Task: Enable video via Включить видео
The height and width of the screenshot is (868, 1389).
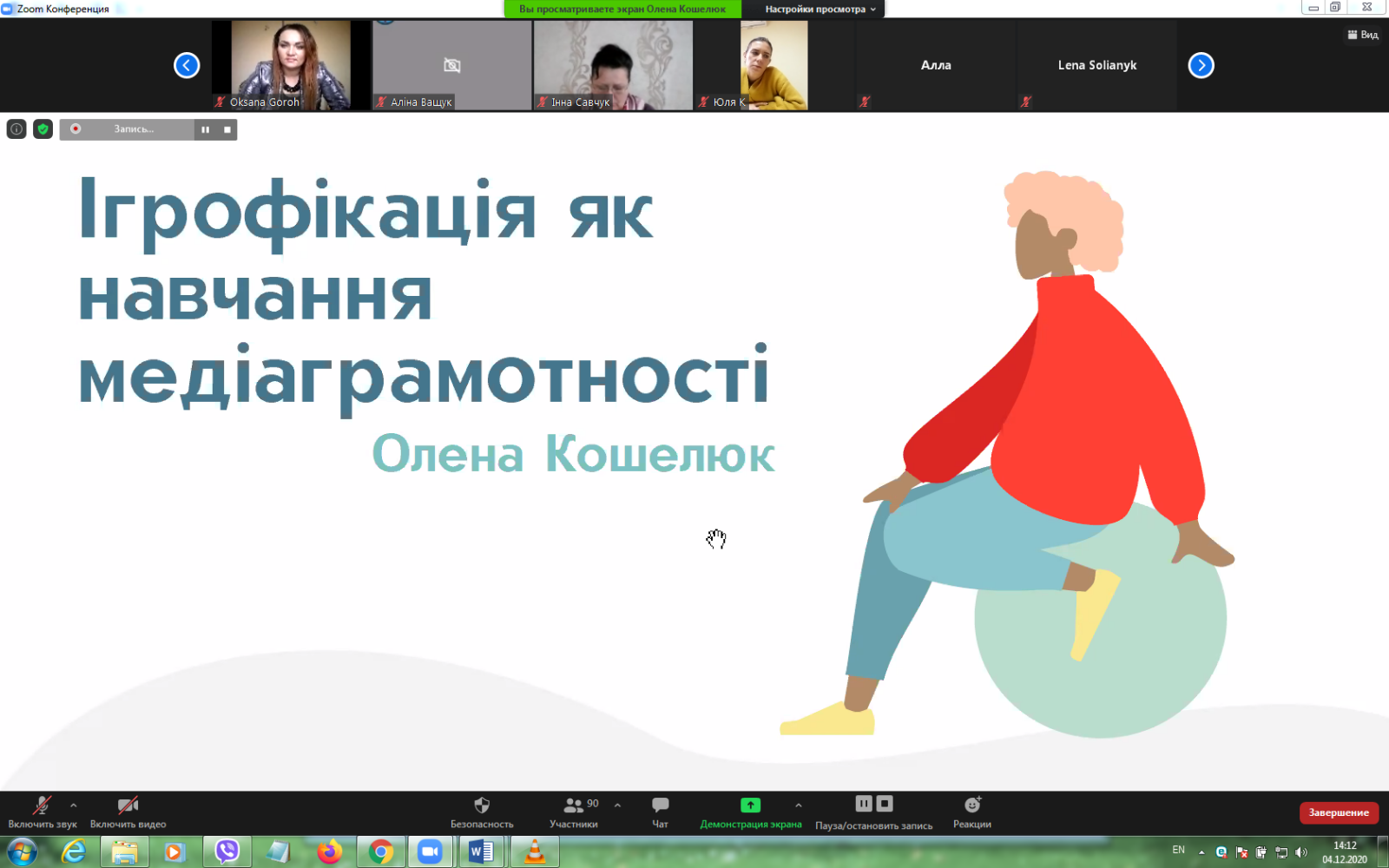Action: pos(128,812)
